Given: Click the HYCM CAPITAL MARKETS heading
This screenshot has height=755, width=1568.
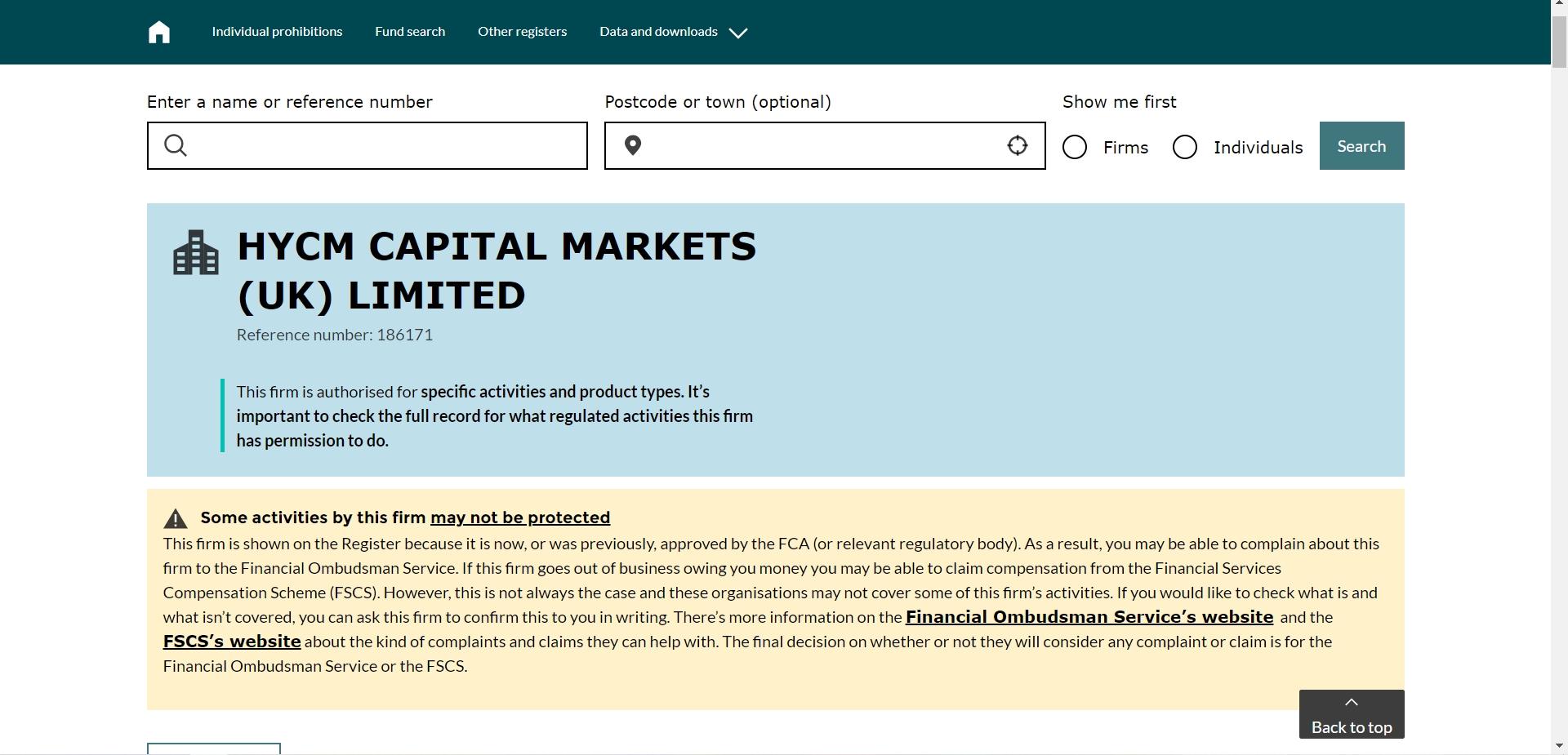Looking at the screenshot, I should pos(497,271).
